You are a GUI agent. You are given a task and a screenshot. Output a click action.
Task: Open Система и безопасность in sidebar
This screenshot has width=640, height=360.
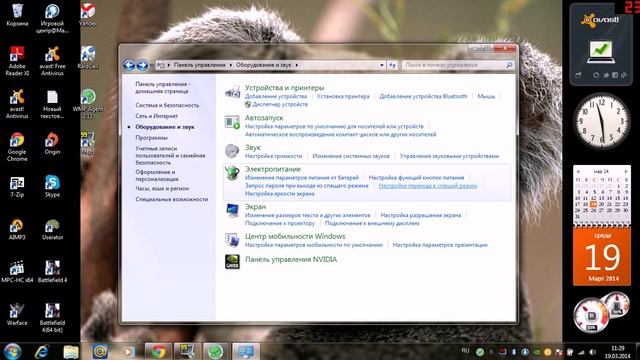click(x=167, y=105)
